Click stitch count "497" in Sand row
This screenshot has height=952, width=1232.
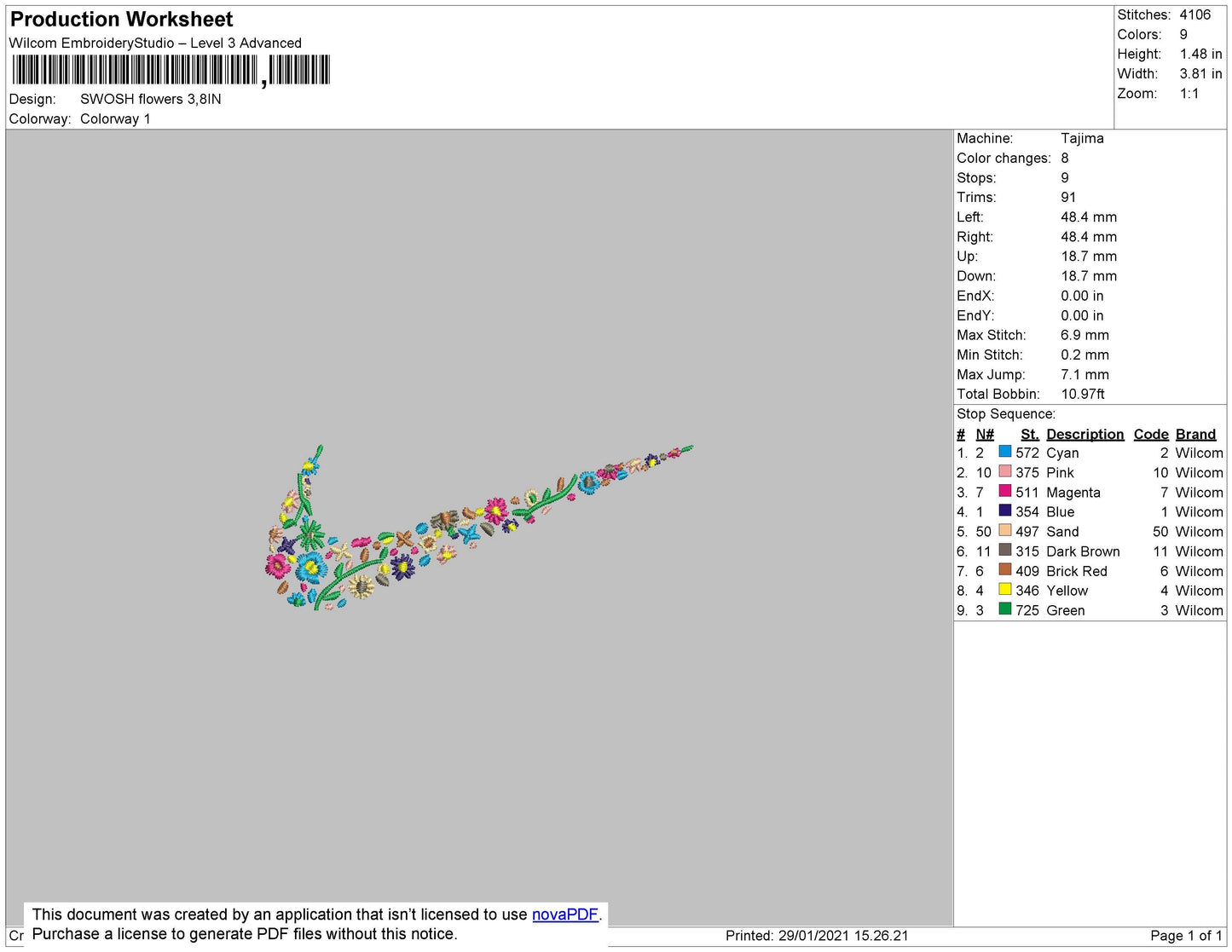pyautogui.click(x=1027, y=532)
